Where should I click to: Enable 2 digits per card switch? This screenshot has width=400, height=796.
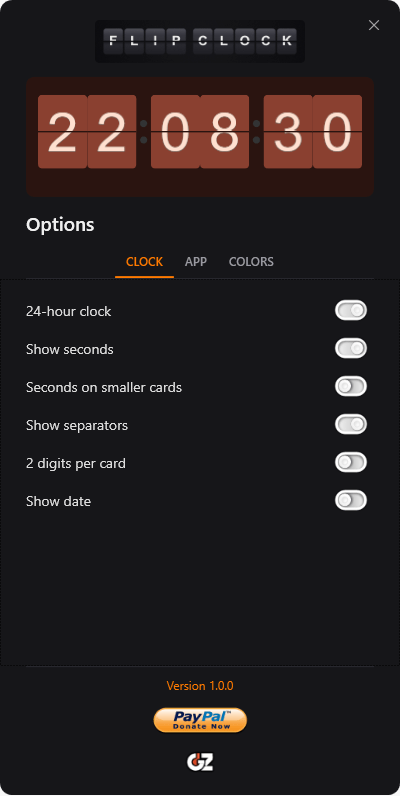351,462
